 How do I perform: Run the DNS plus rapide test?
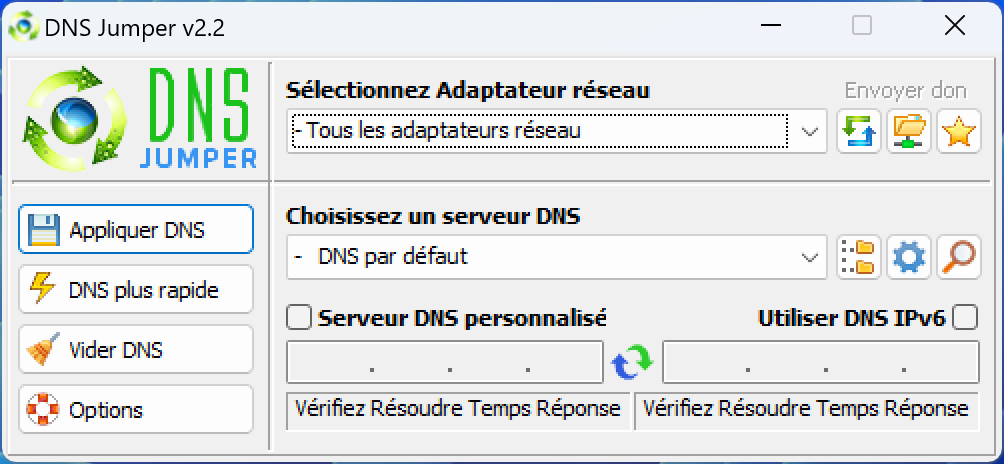click(136, 289)
